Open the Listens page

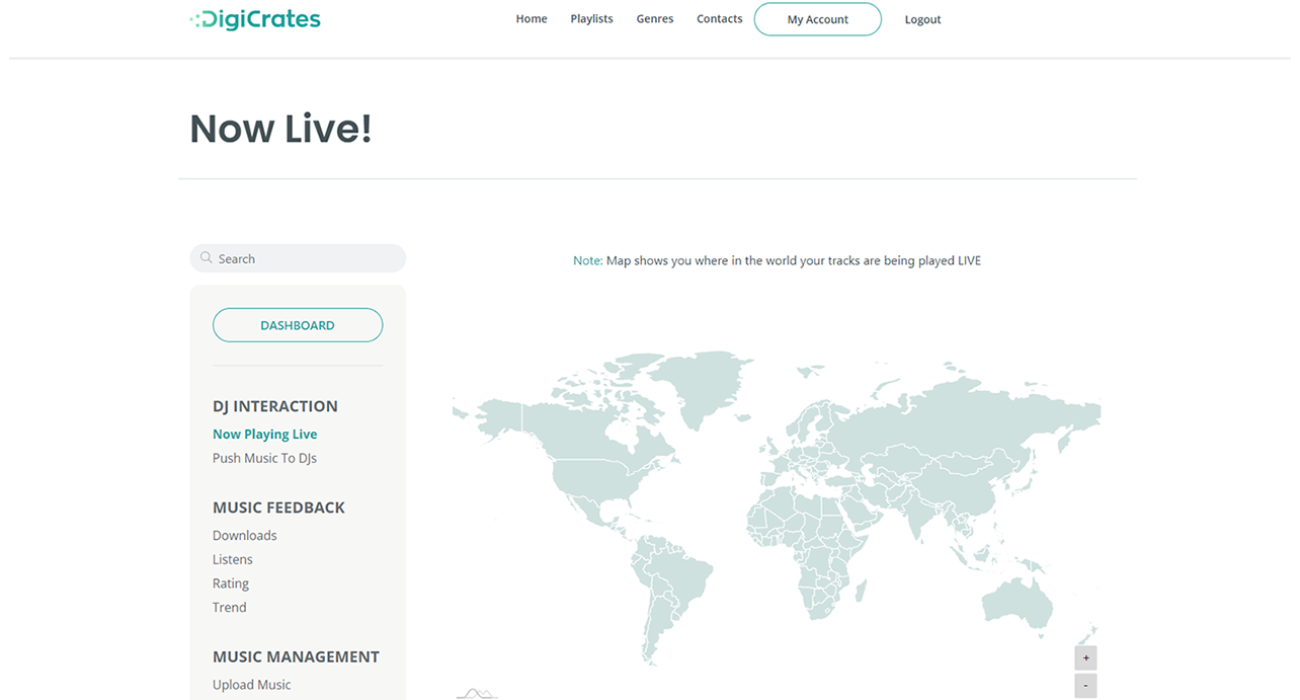coord(232,559)
